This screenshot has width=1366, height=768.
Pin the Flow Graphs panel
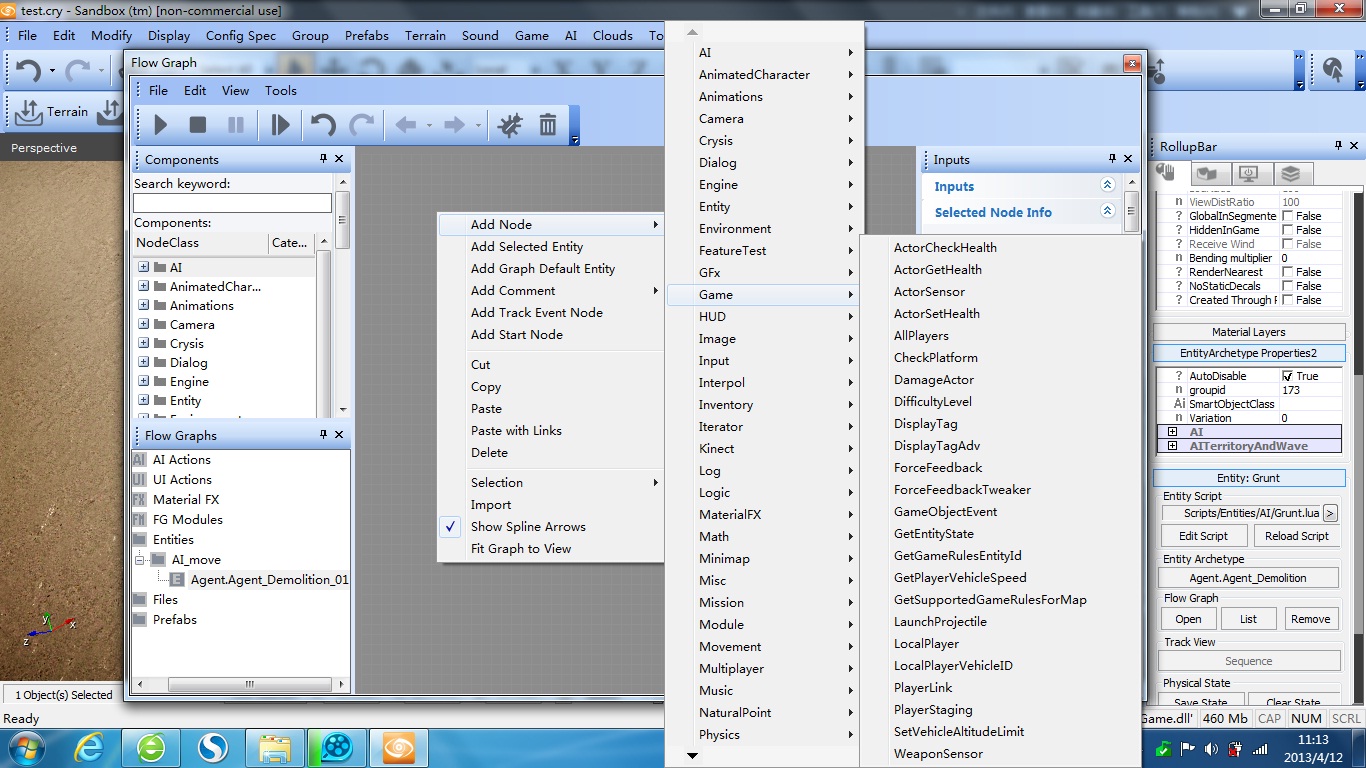323,434
